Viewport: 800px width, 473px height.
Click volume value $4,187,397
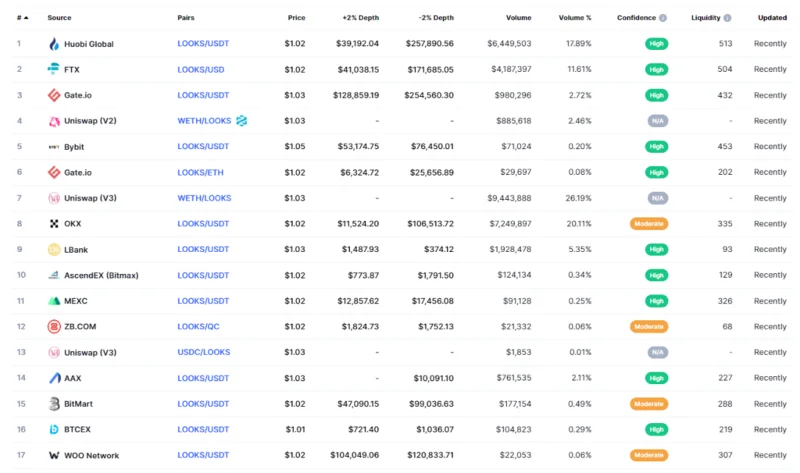(511, 69)
